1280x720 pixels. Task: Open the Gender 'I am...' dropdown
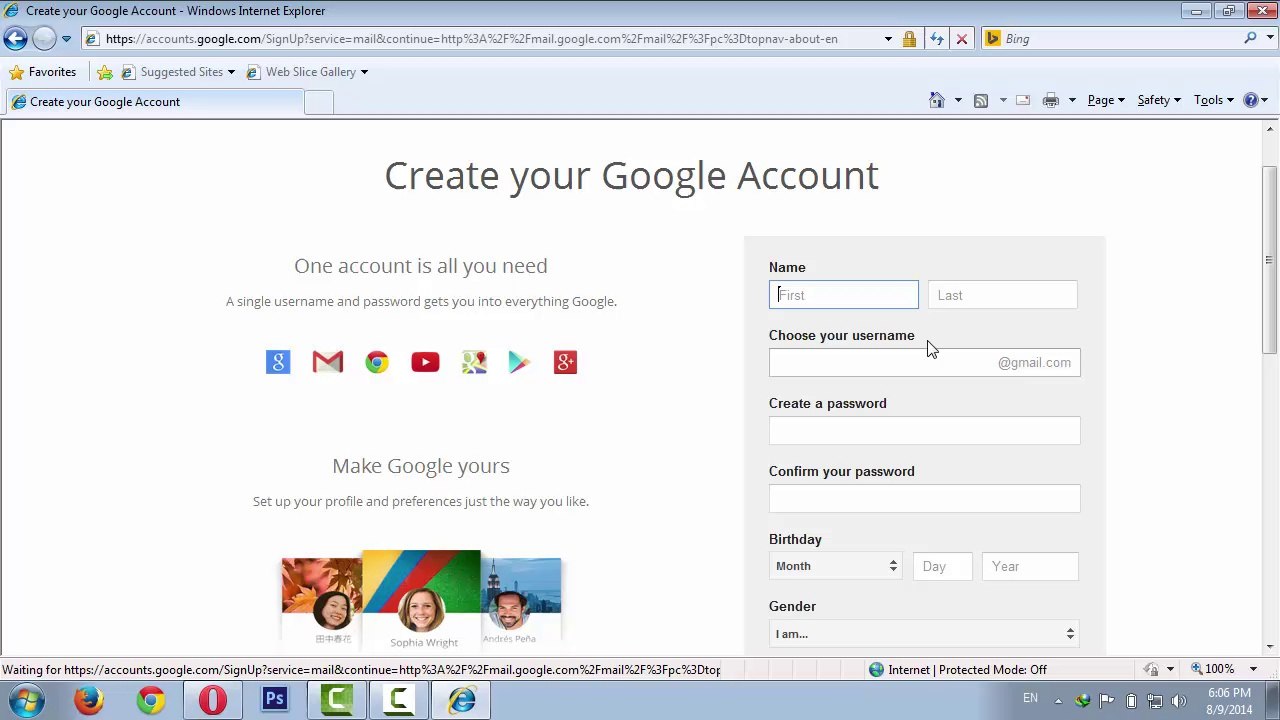[x=925, y=634]
